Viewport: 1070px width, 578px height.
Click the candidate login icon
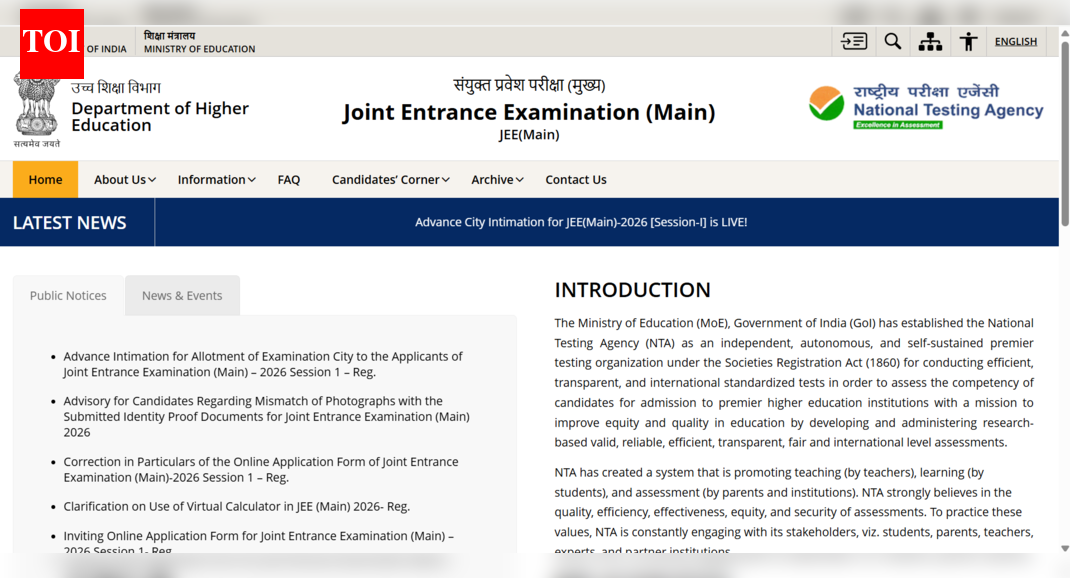[853, 41]
